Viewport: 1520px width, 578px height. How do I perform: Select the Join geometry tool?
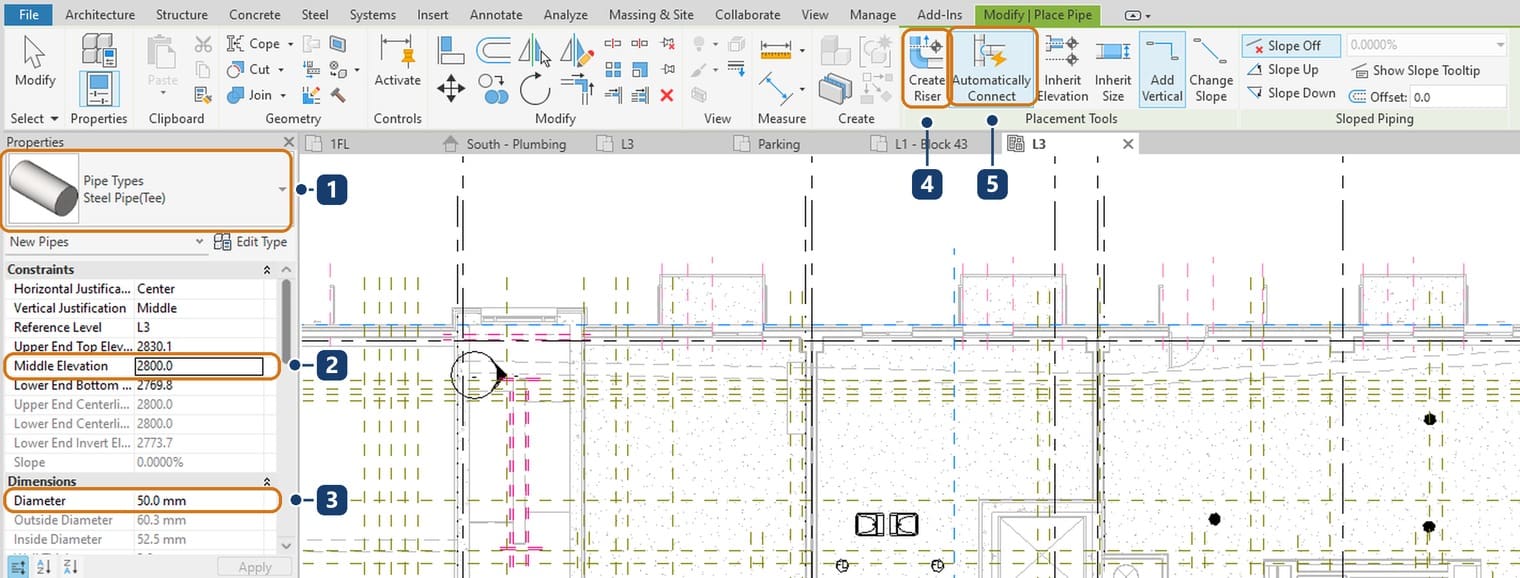tap(250, 95)
